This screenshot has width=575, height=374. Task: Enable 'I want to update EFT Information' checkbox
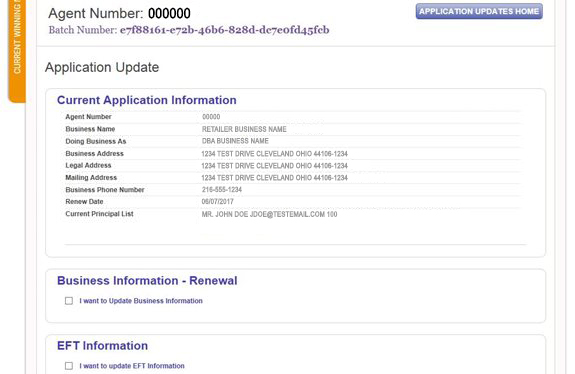coord(69,366)
